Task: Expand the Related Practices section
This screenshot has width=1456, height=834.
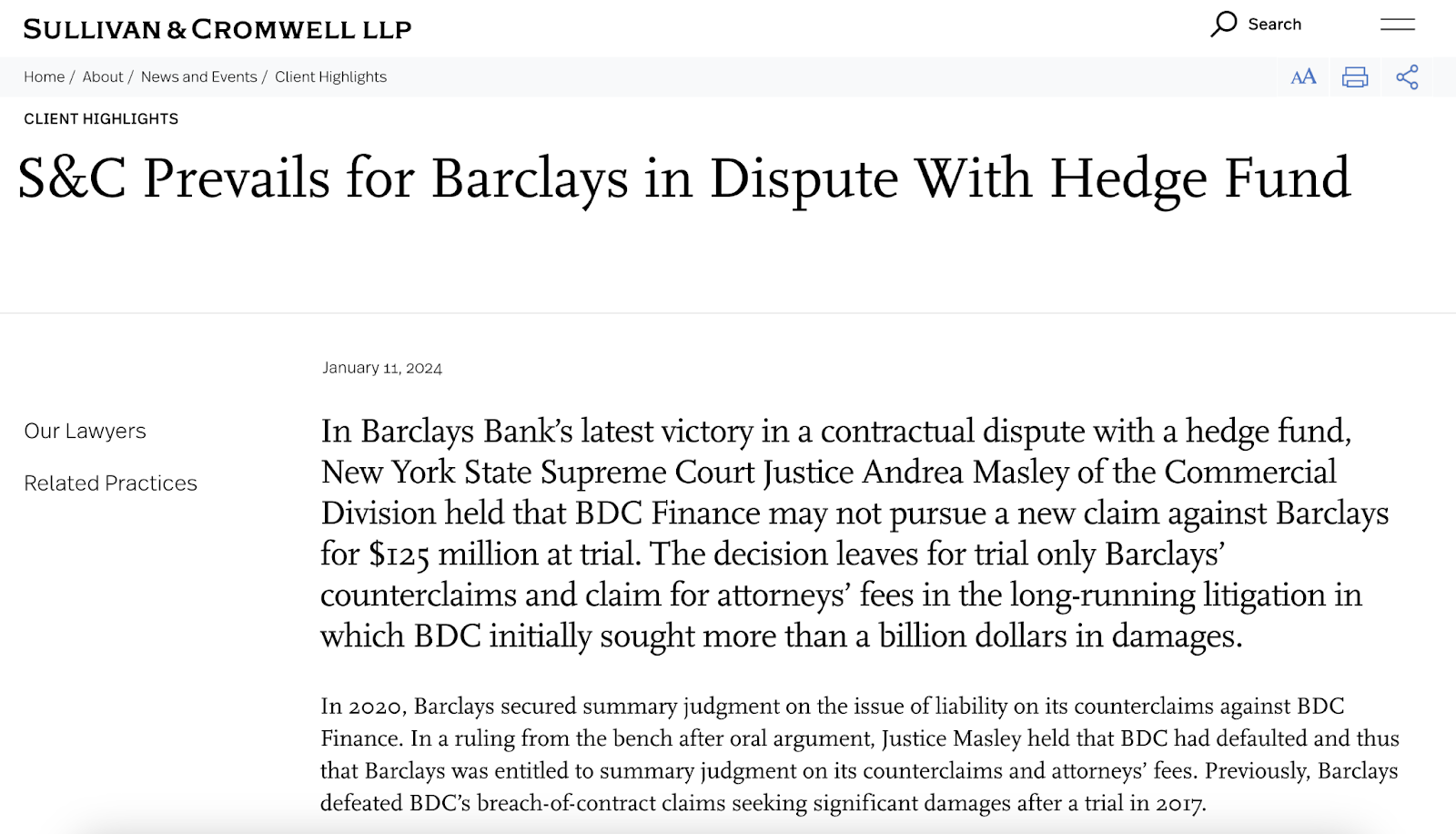Action: point(110,483)
